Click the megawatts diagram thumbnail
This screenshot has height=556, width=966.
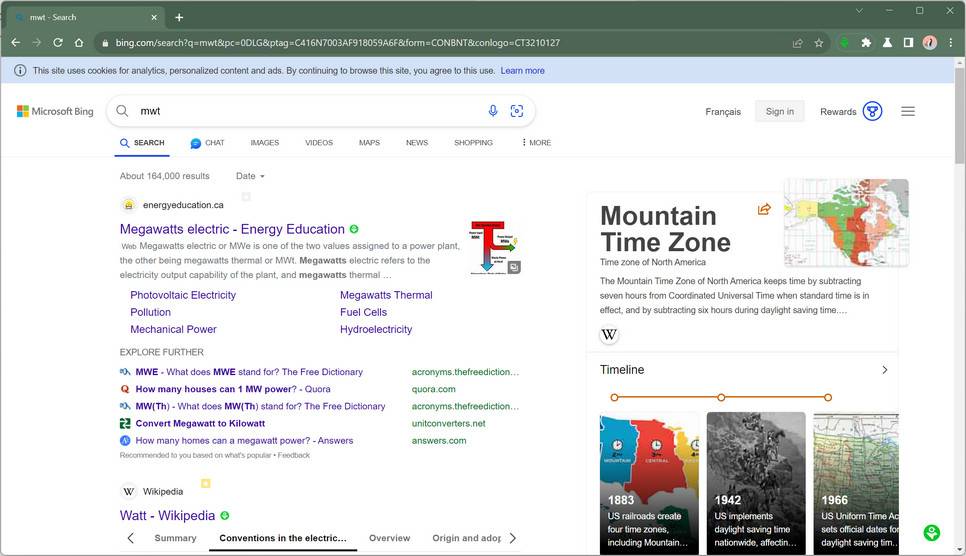click(495, 248)
